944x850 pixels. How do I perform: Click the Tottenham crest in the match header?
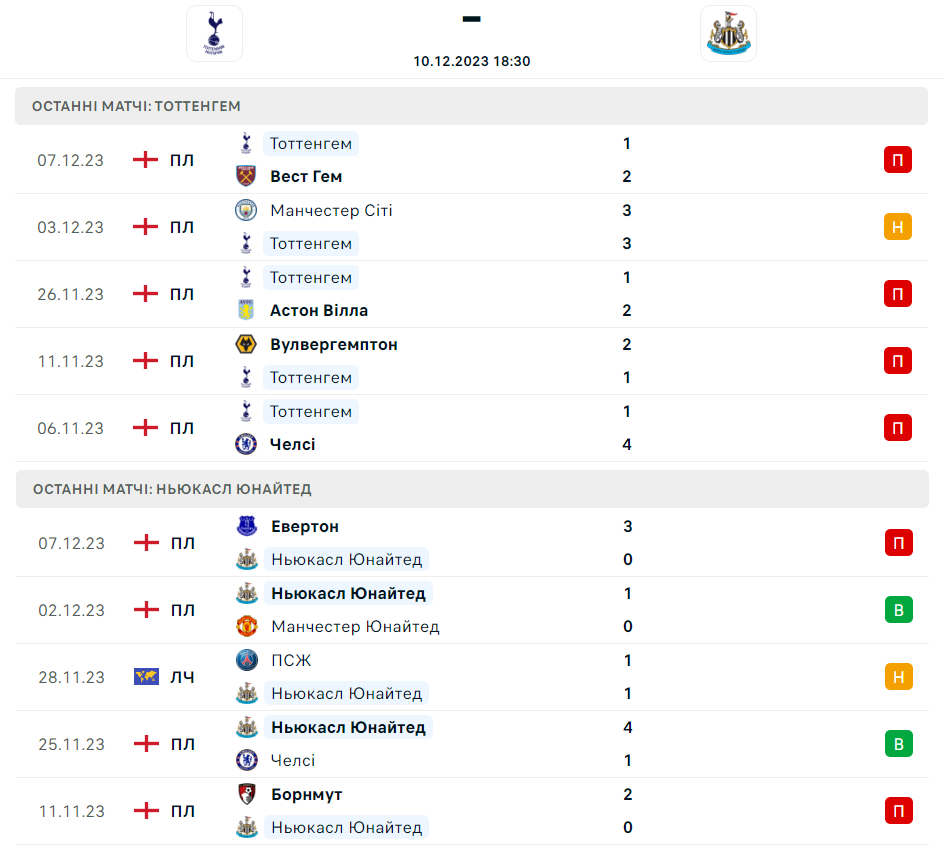214,34
